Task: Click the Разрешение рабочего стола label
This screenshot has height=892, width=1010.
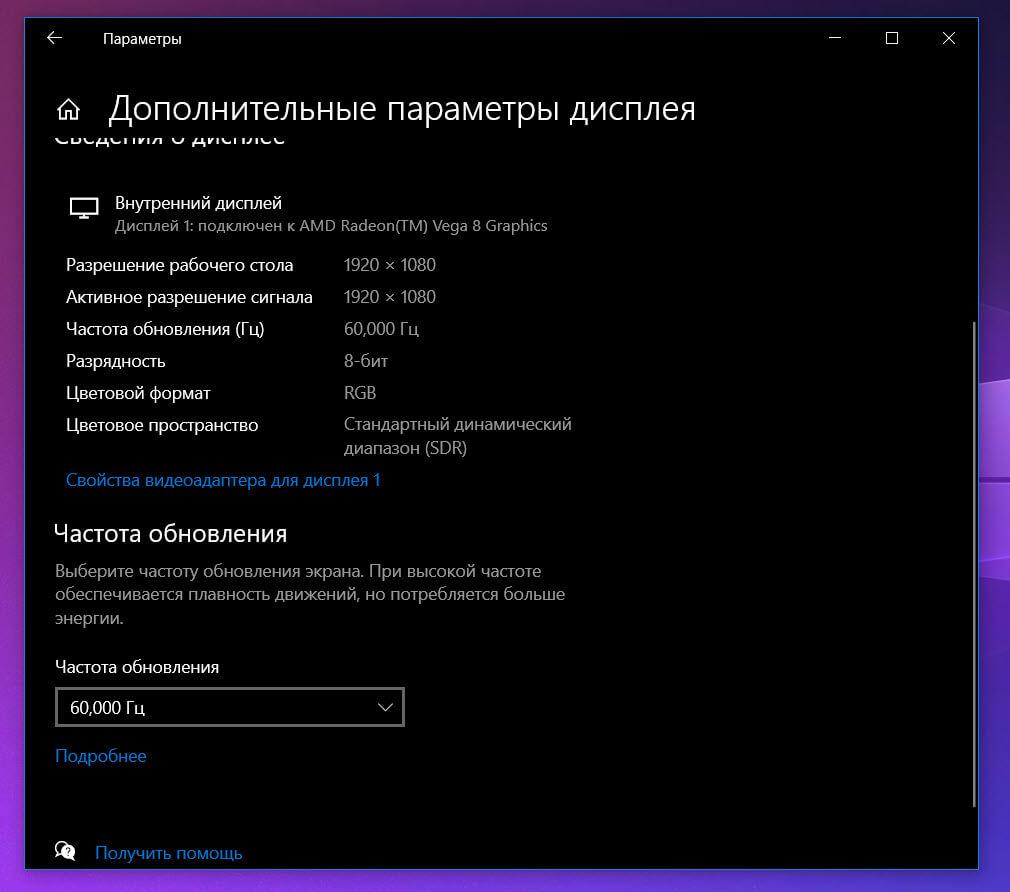Action: (180, 265)
